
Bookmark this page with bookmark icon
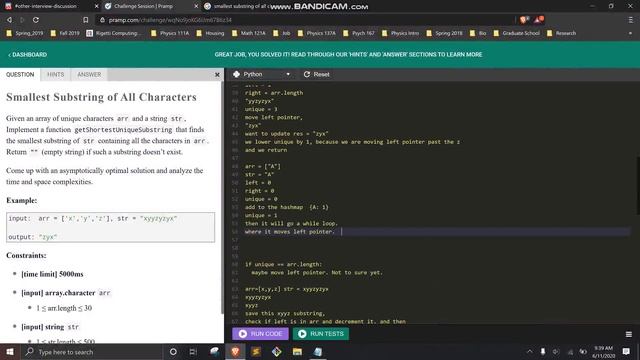85,20
